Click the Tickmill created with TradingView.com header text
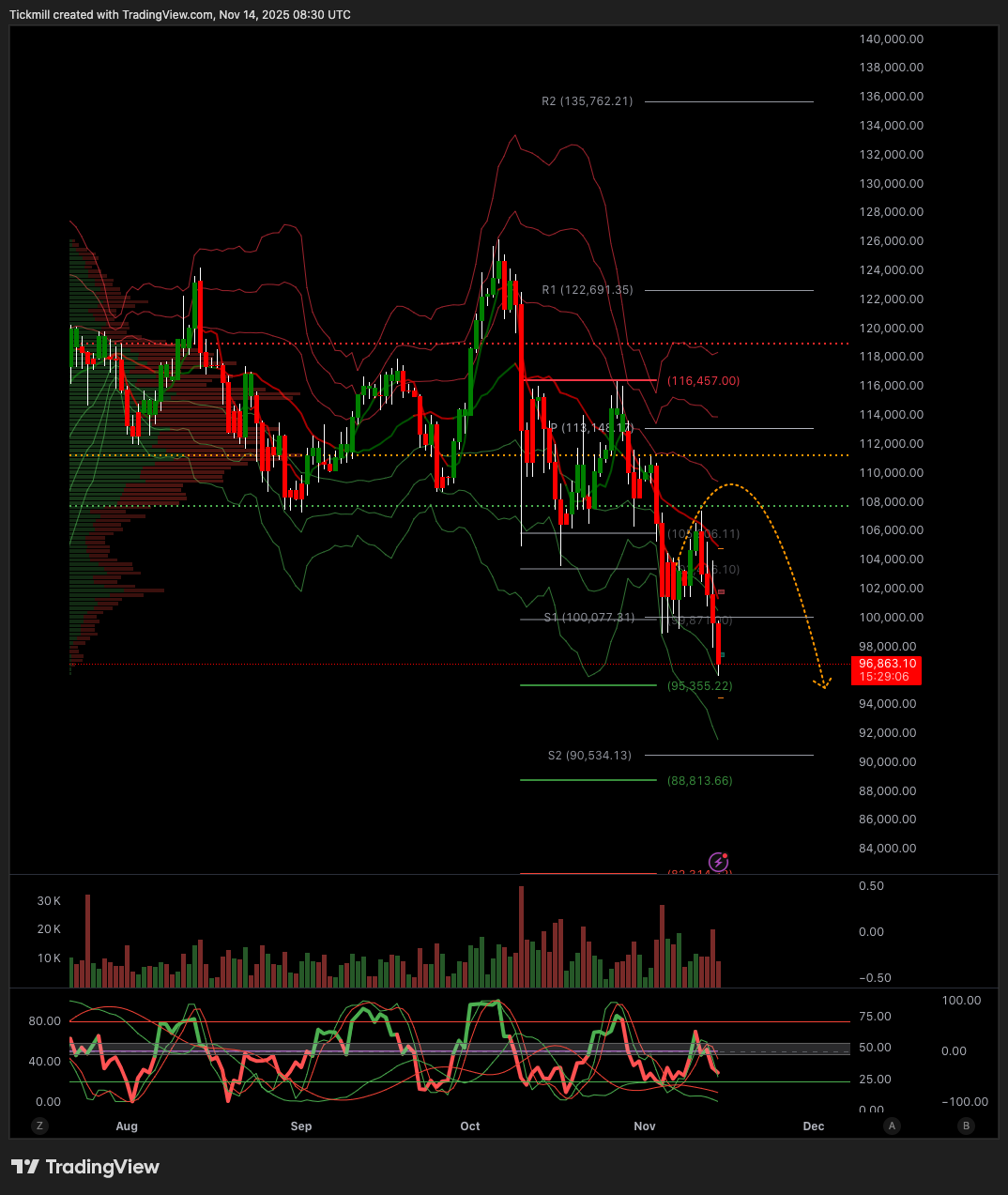The image size is (1008, 1195). 180,15
